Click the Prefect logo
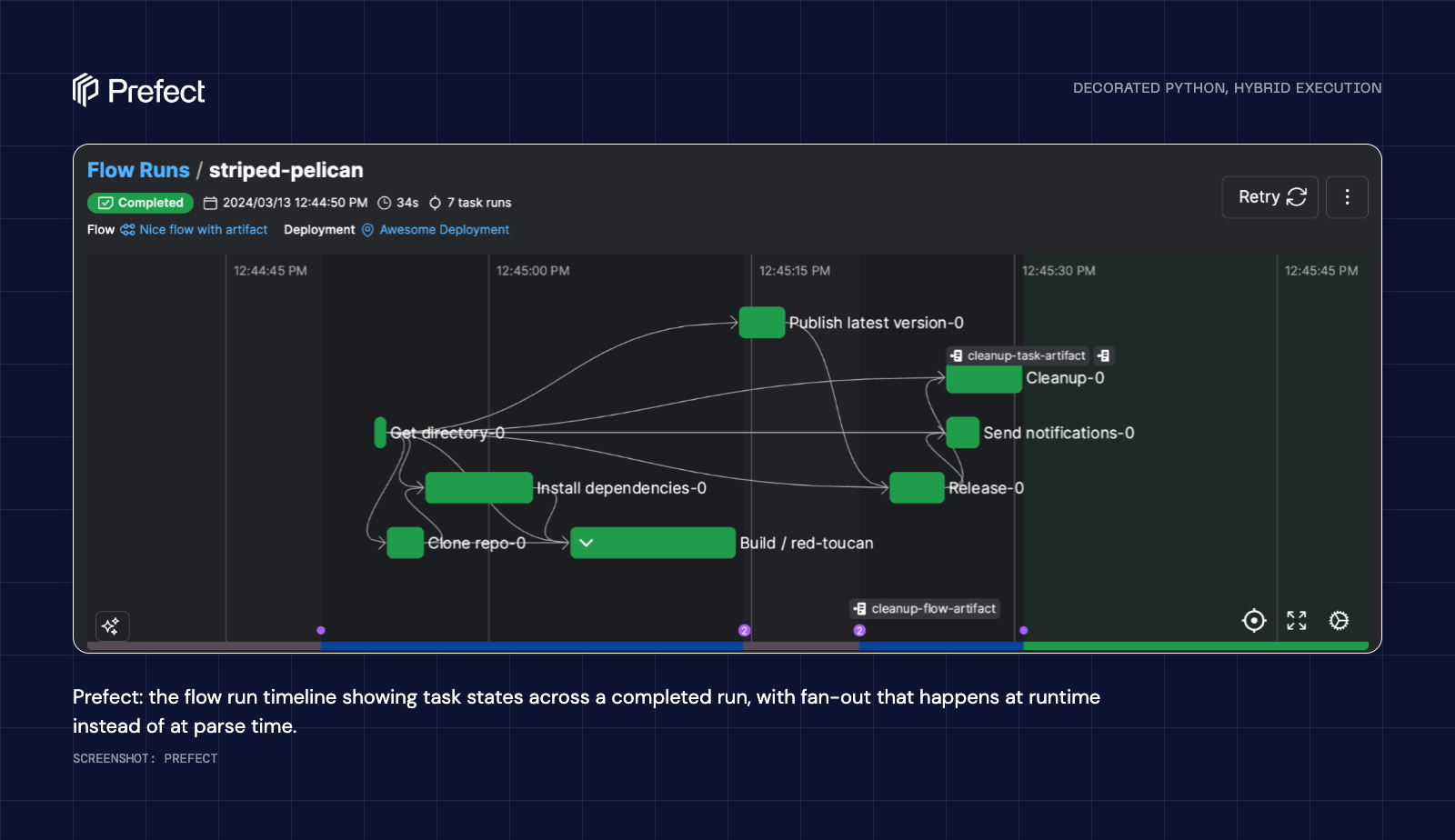 pos(138,90)
